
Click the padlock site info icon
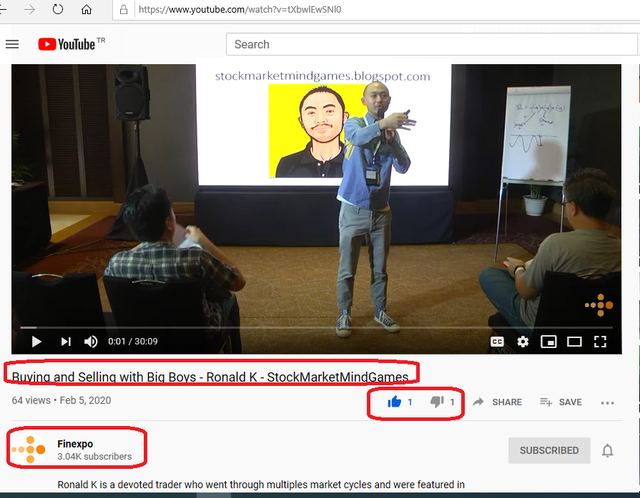pyautogui.click(x=123, y=10)
